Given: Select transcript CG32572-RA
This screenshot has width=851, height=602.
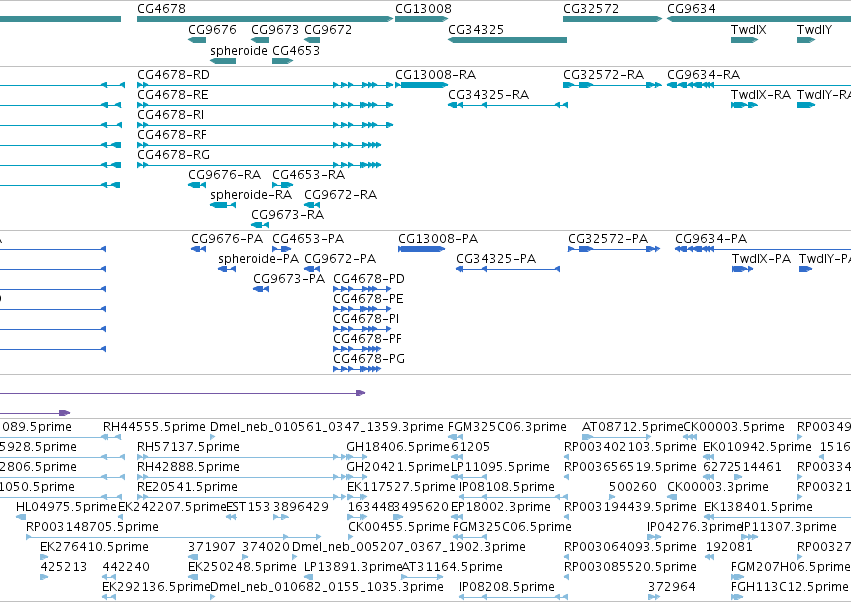Looking at the screenshot, I should (x=604, y=75).
